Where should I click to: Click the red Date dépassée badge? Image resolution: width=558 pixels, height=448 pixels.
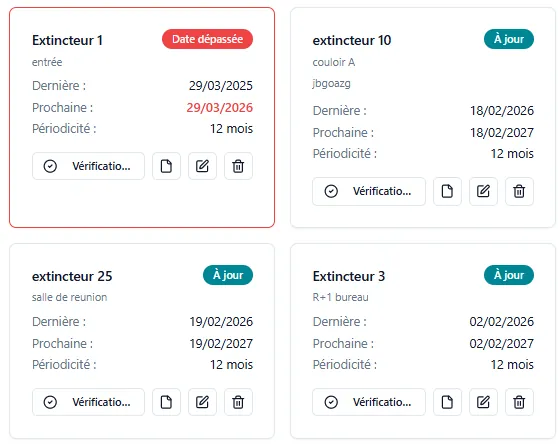click(x=207, y=39)
